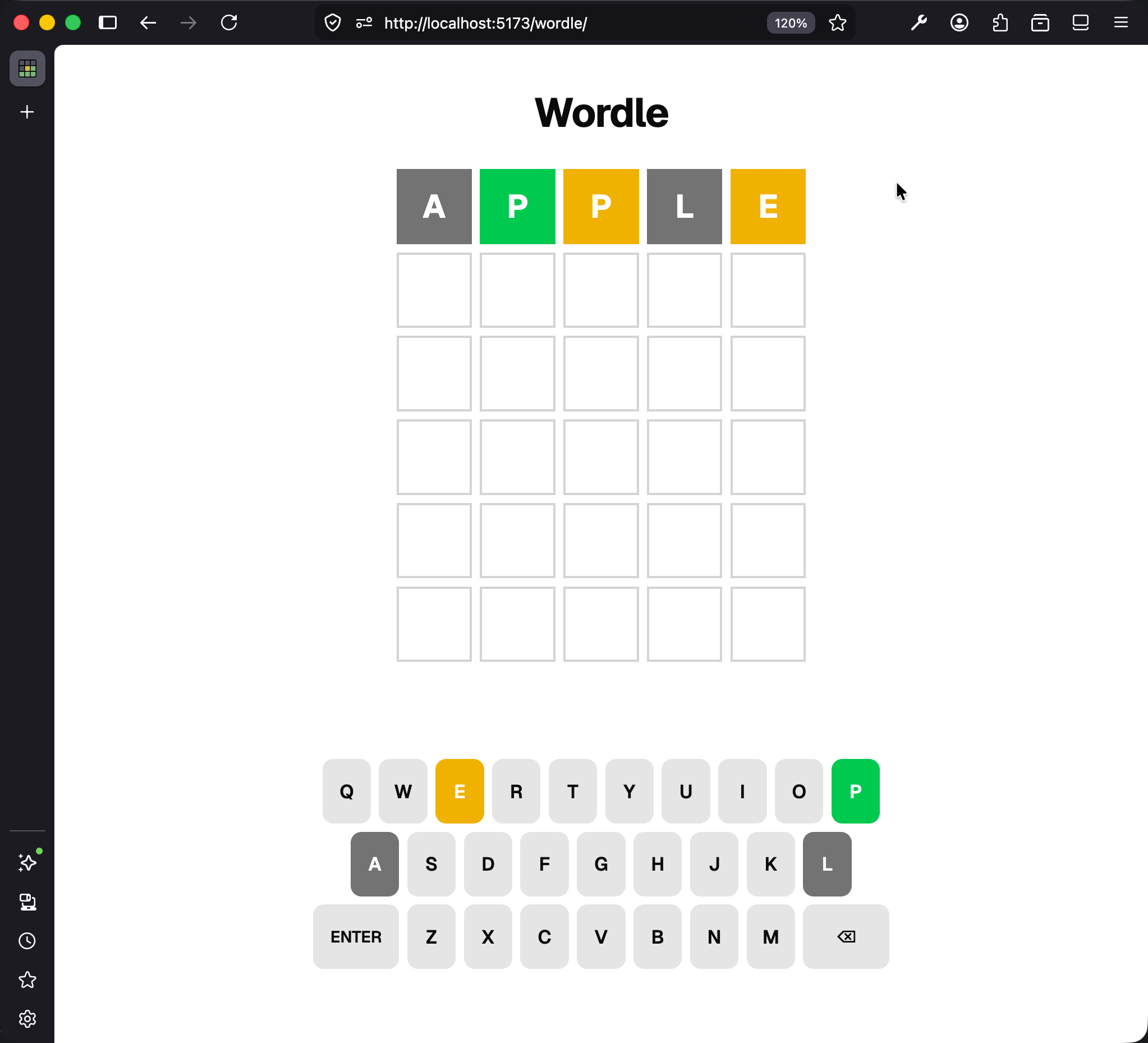Click the X key on keyboard
This screenshot has height=1043, width=1148.
click(488, 936)
